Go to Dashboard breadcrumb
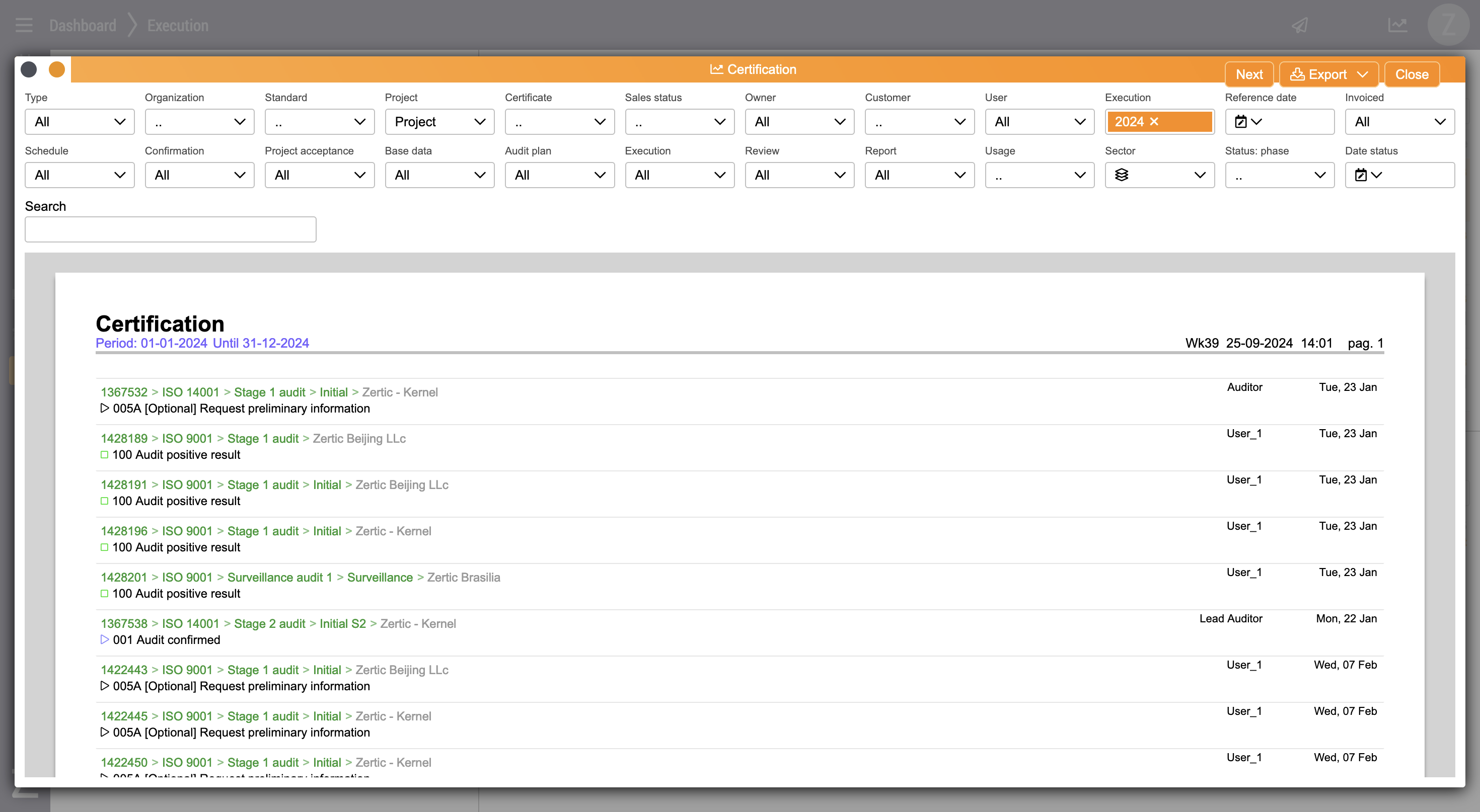The image size is (1480, 812). pos(83,25)
